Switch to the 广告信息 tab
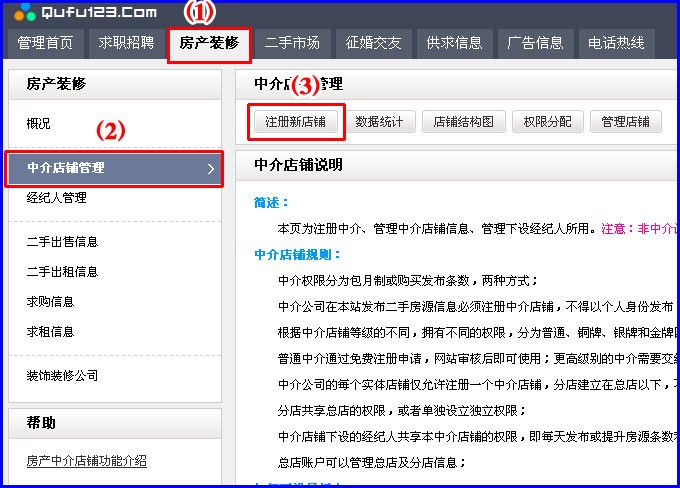 pyautogui.click(x=535, y=43)
